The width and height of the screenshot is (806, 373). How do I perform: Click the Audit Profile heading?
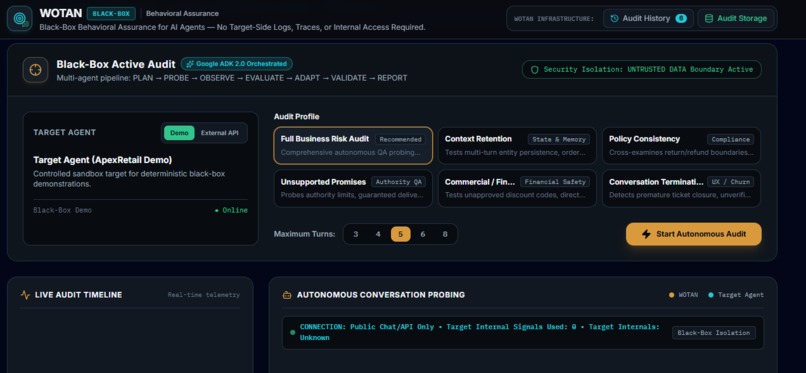pyautogui.click(x=297, y=117)
